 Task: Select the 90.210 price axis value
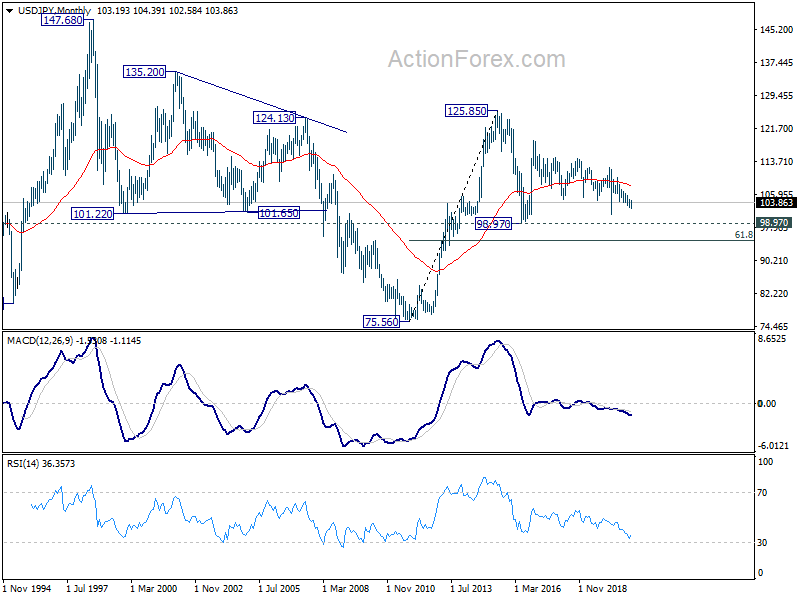(x=773, y=260)
